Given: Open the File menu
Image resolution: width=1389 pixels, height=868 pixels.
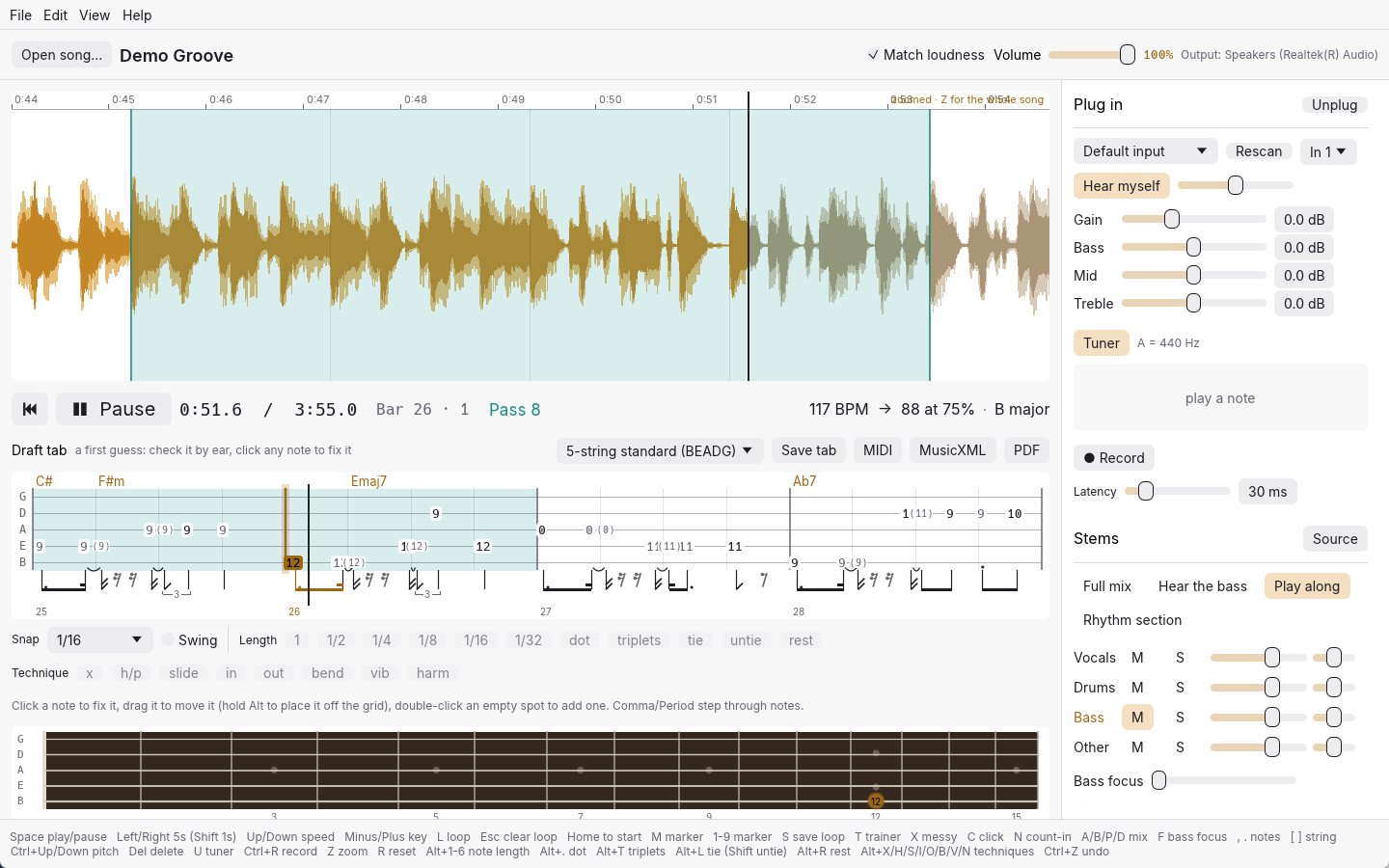Looking at the screenshot, I should pyautogui.click(x=20, y=15).
